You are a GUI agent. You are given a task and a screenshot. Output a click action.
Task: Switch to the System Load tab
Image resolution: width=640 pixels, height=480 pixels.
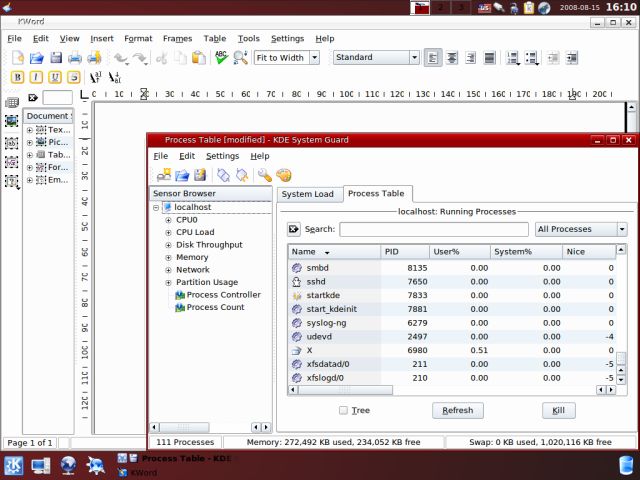click(307, 194)
